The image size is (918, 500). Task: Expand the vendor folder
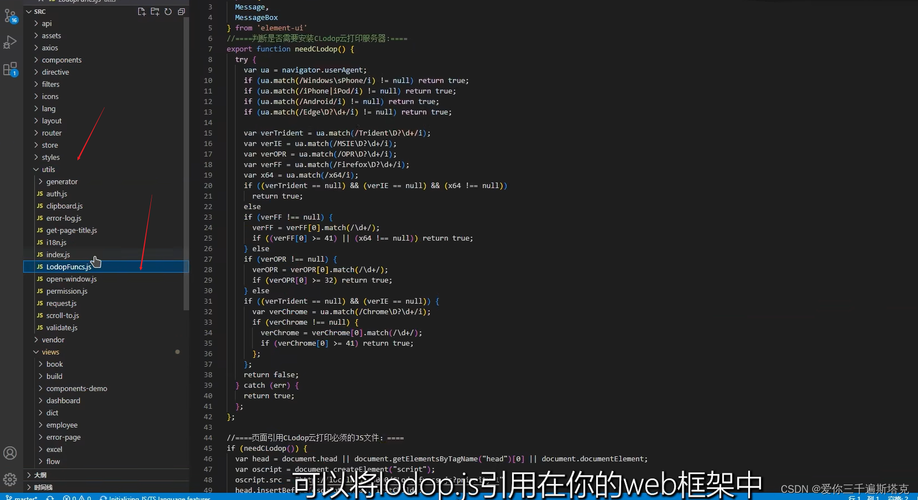(106, 340)
